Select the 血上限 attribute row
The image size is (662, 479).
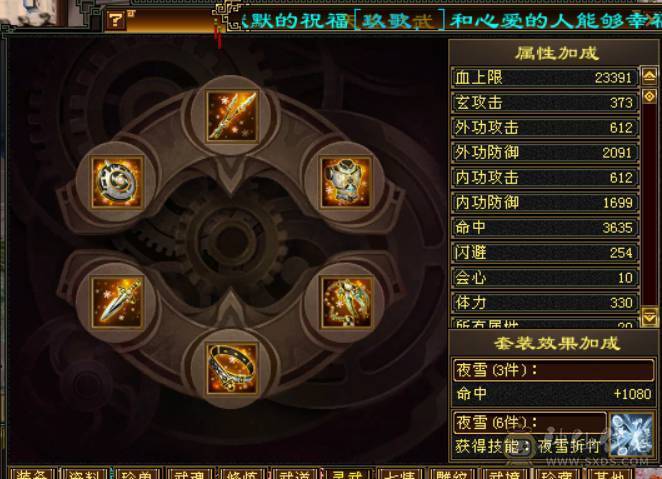[x=545, y=78]
